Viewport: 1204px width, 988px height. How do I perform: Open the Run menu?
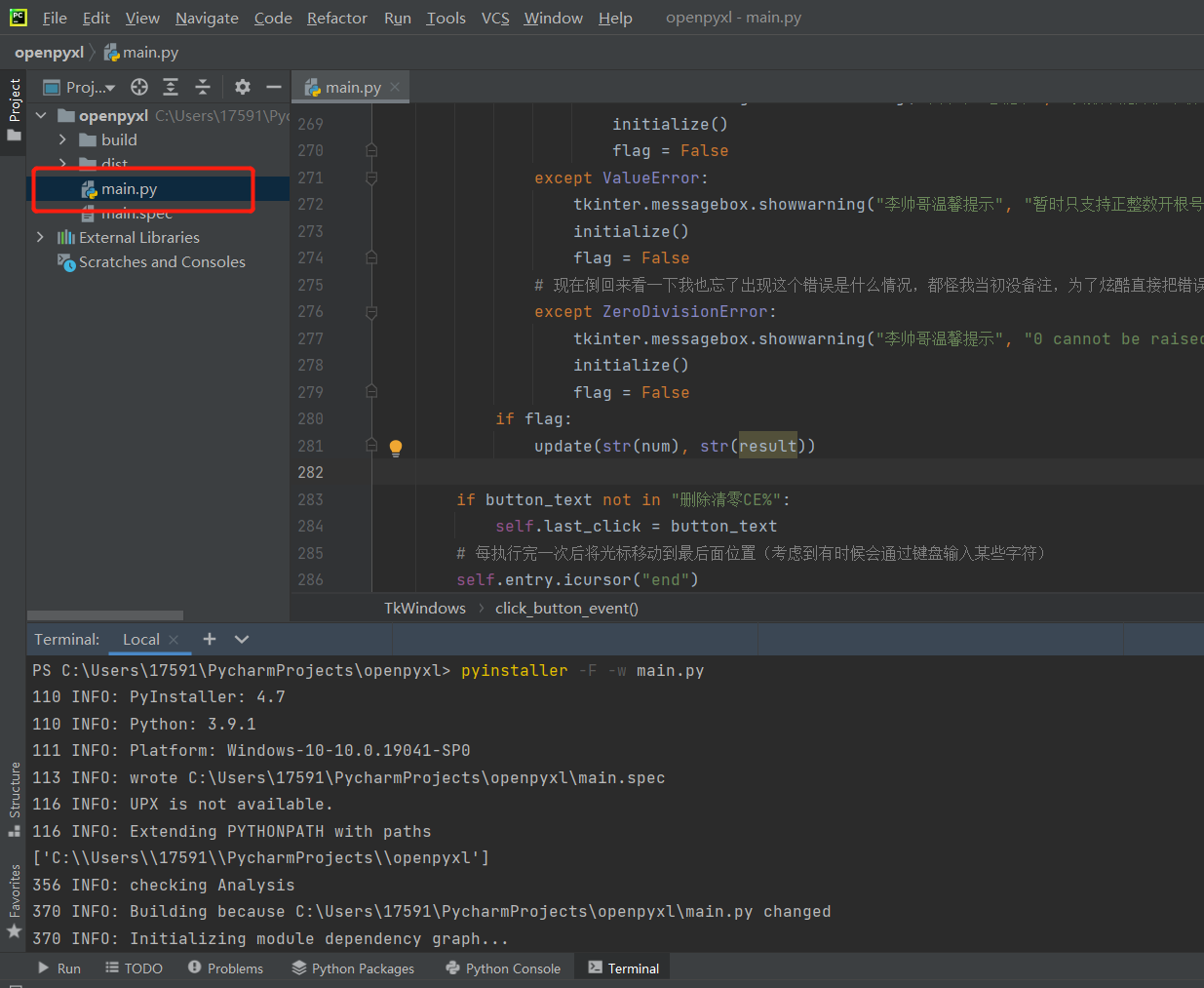click(398, 18)
